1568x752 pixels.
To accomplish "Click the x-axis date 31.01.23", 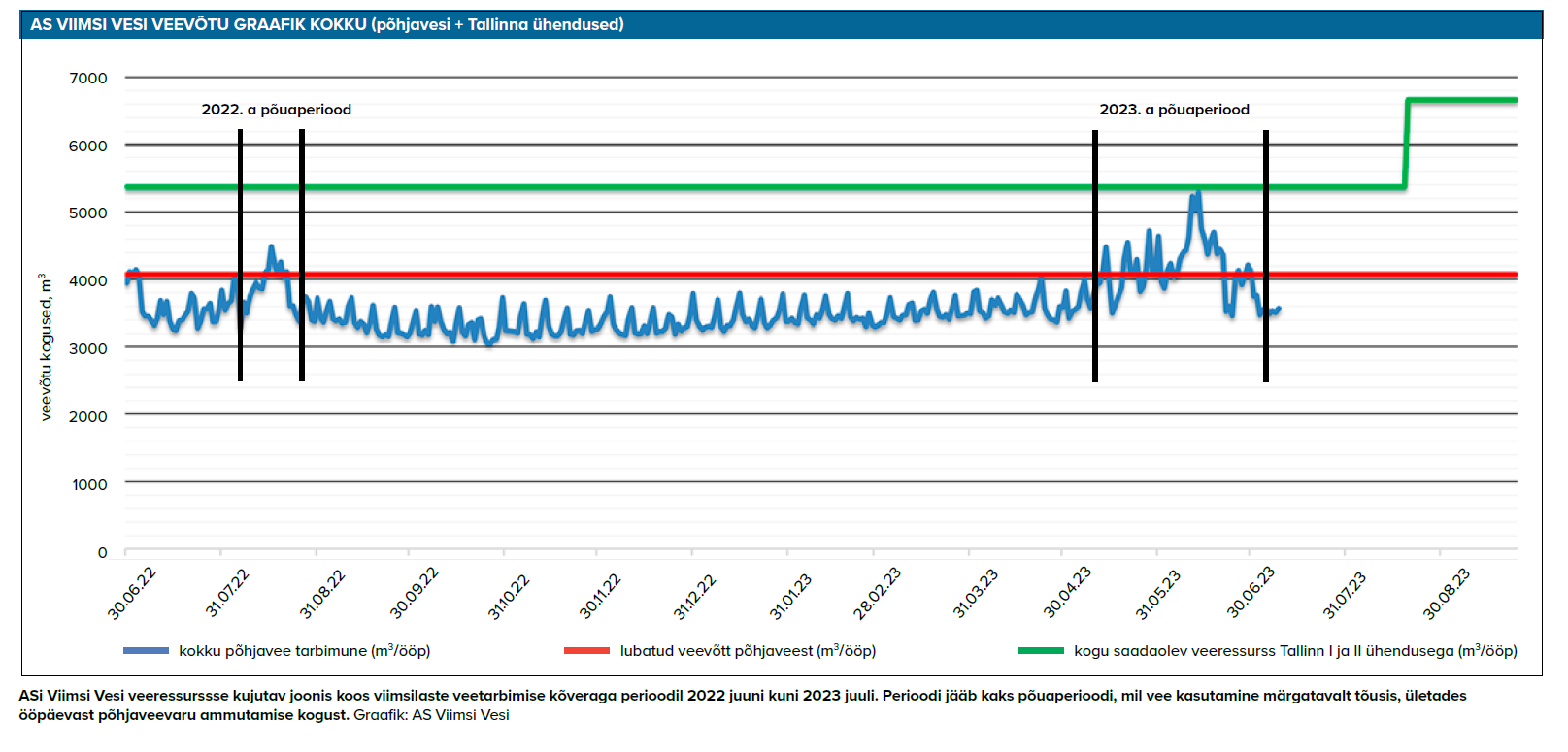I will point(790,596).
